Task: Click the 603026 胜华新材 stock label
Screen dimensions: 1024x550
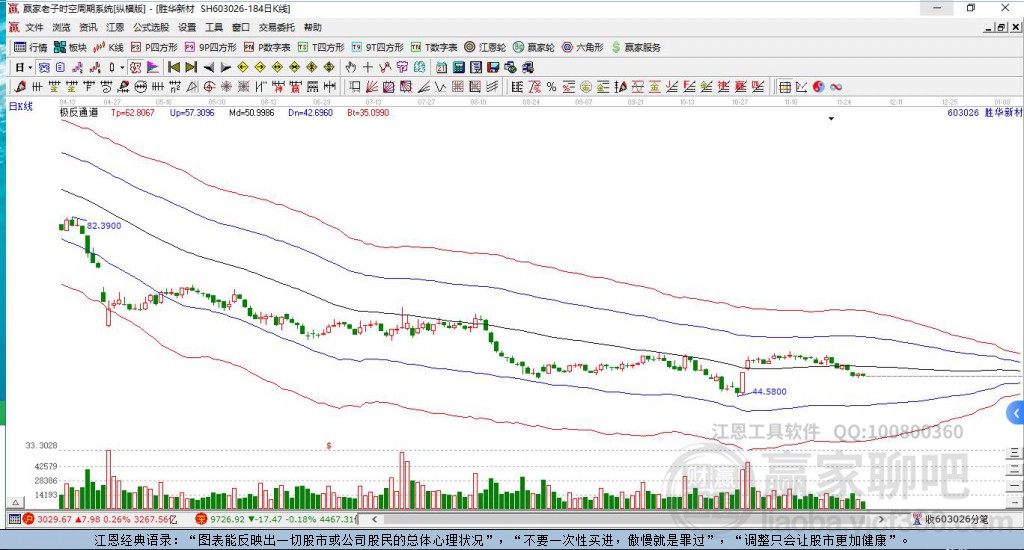Action: click(x=985, y=112)
